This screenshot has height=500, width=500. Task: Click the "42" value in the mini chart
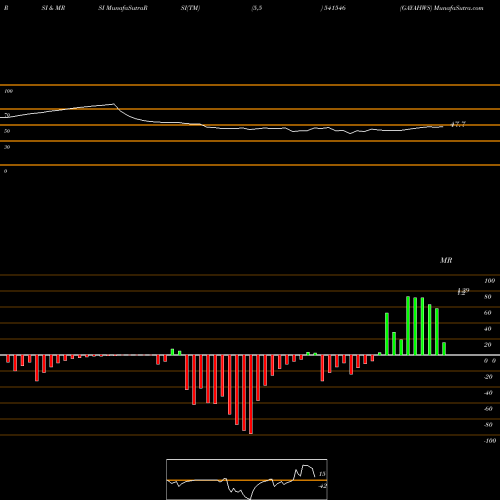tap(323, 486)
